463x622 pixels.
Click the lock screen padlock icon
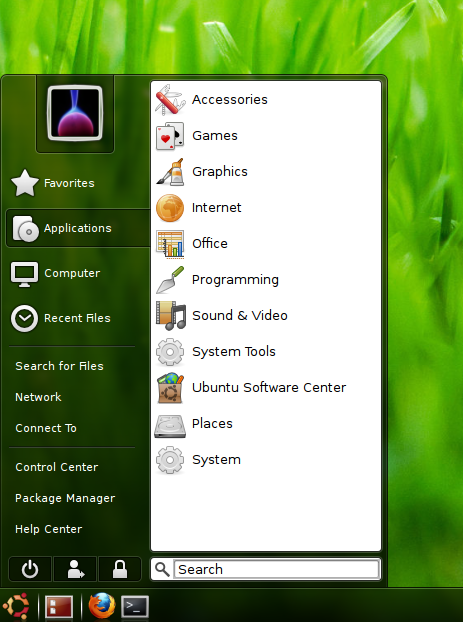click(120, 569)
